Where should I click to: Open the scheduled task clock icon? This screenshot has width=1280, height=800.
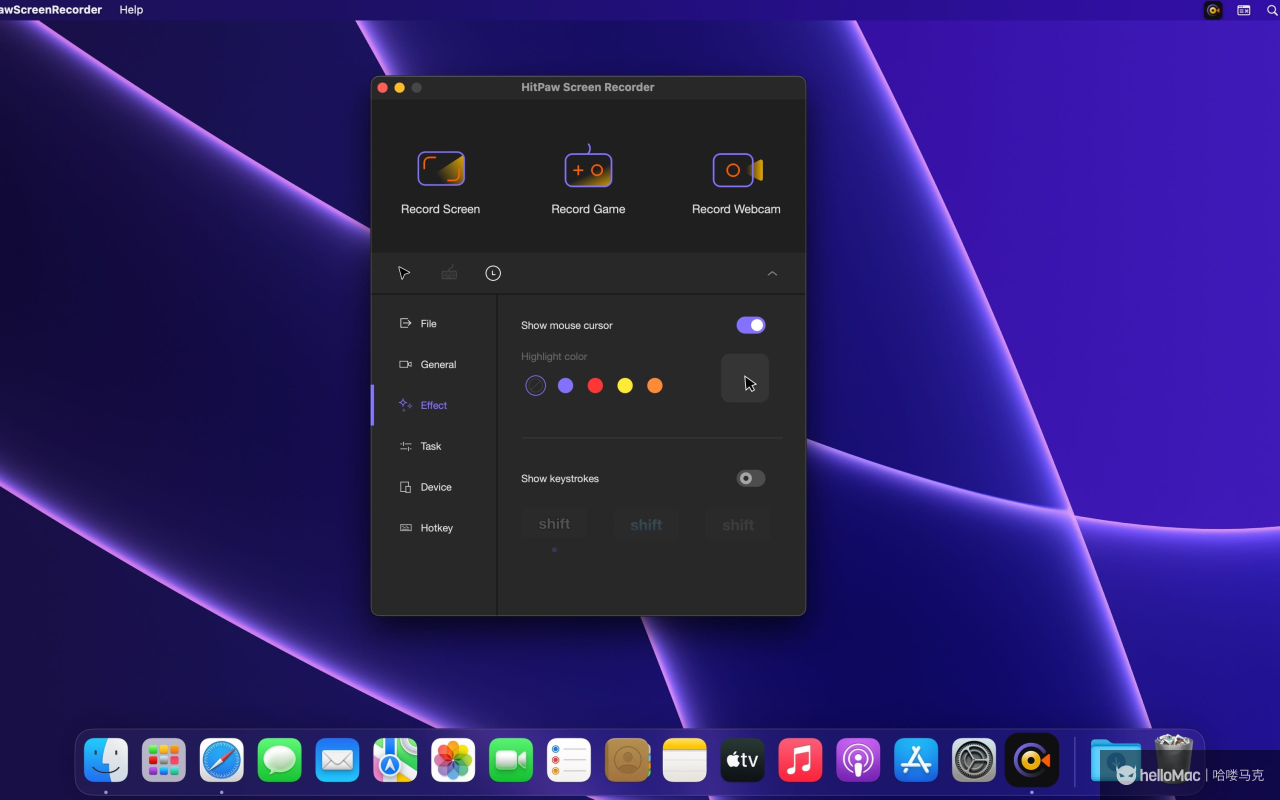[493, 273]
